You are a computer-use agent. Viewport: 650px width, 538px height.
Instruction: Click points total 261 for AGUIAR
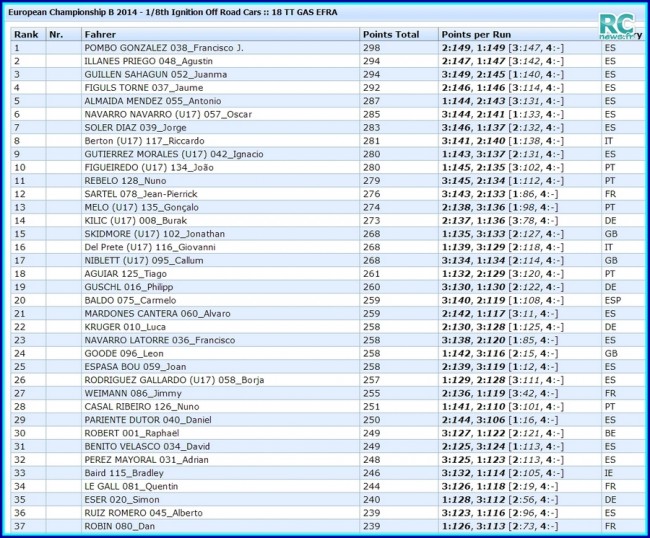coord(371,274)
